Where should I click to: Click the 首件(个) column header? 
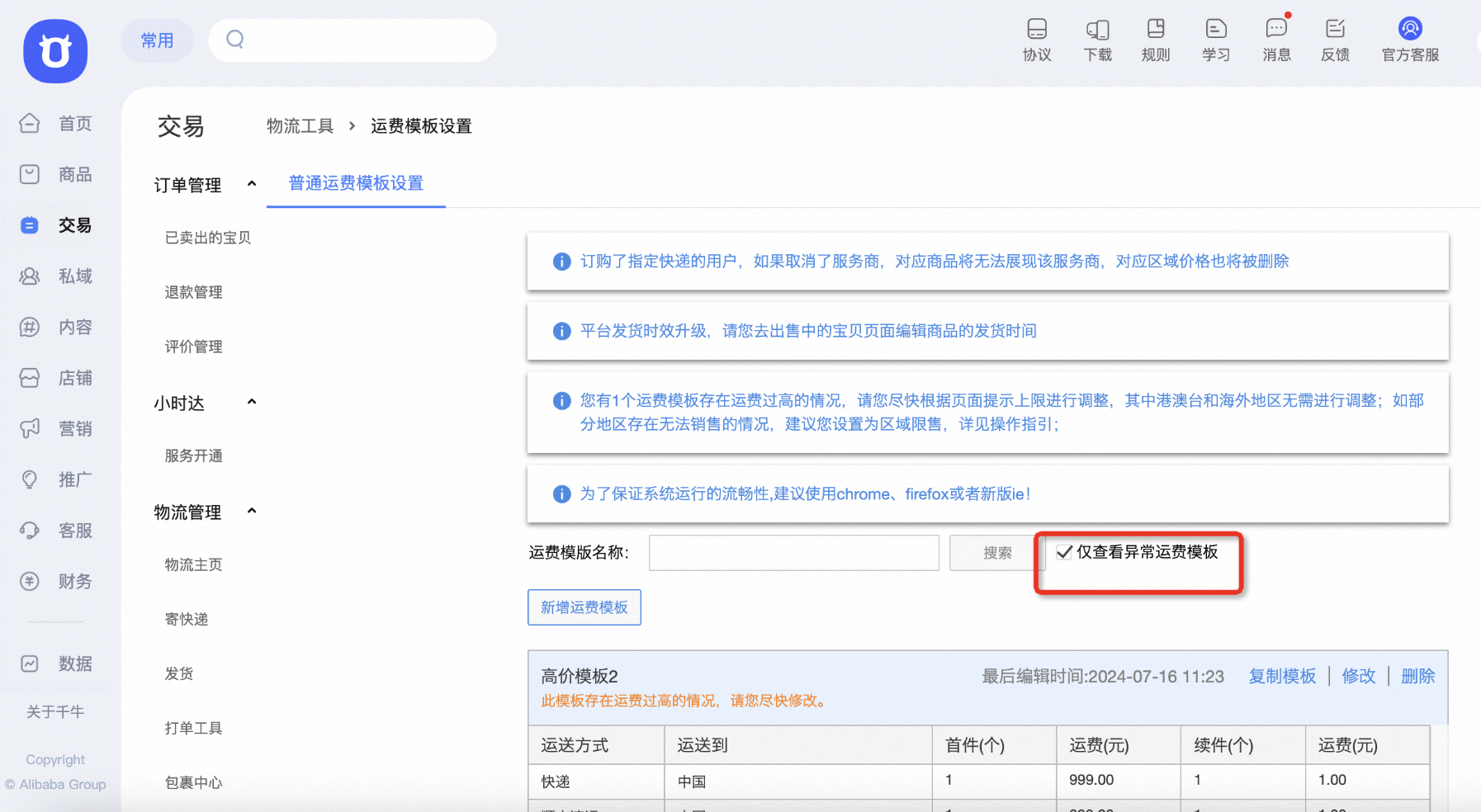point(995,745)
